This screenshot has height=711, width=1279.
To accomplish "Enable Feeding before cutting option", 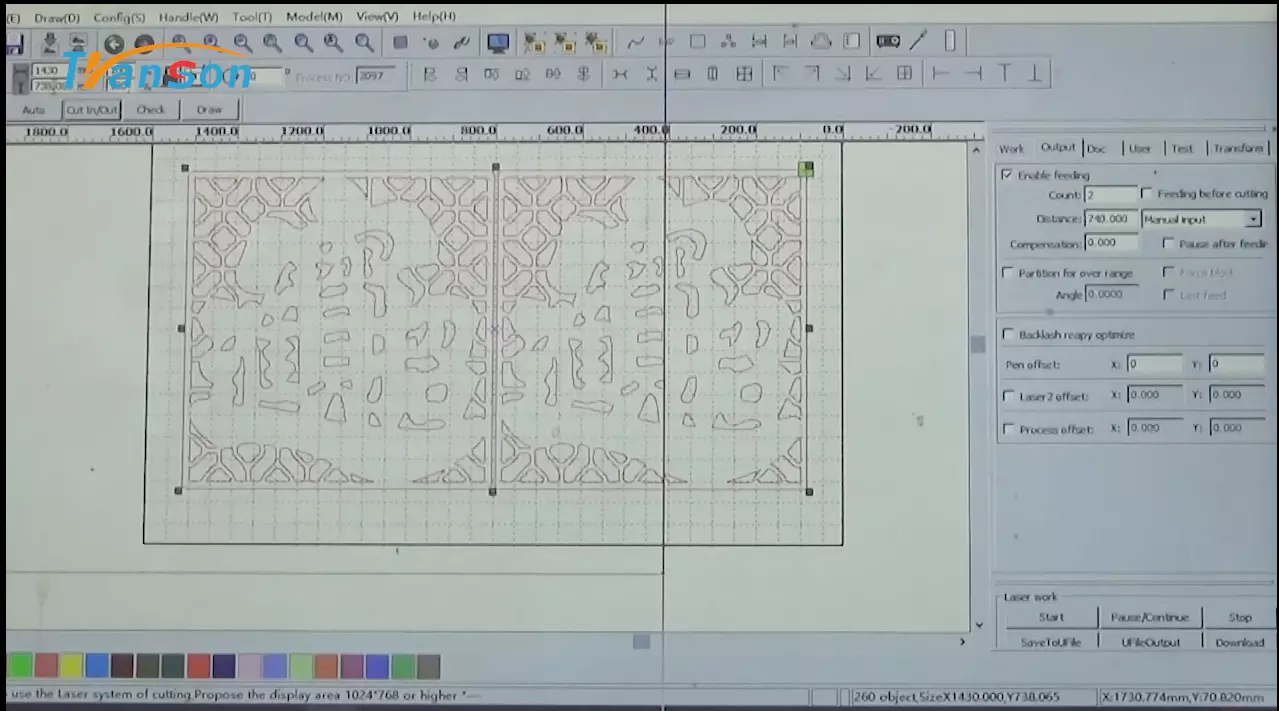I will click(x=1148, y=194).
